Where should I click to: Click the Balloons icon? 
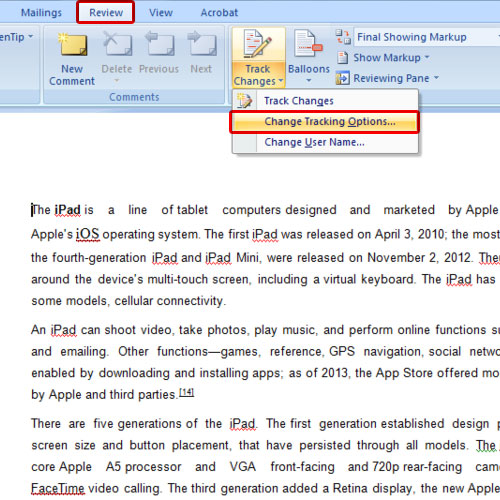(x=308, y=43)
